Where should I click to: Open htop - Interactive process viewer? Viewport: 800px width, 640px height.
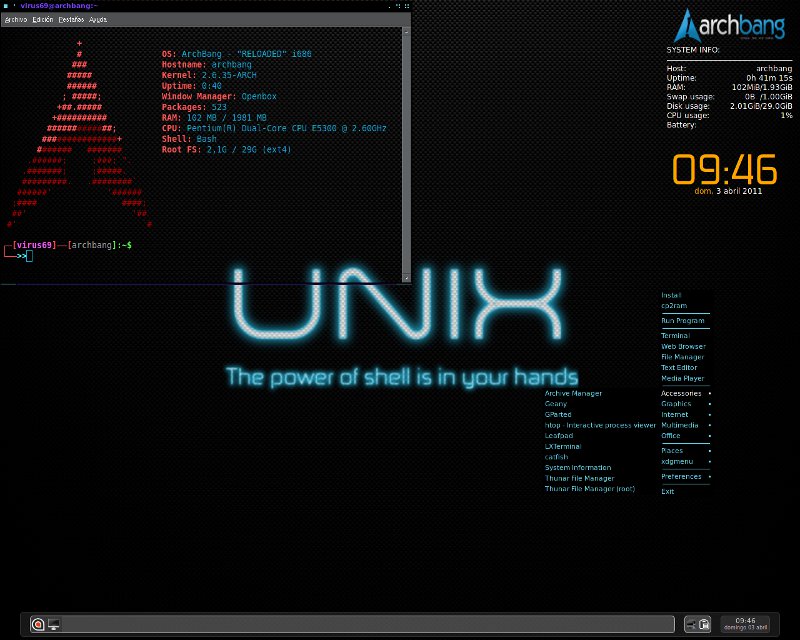pos(600,425)
